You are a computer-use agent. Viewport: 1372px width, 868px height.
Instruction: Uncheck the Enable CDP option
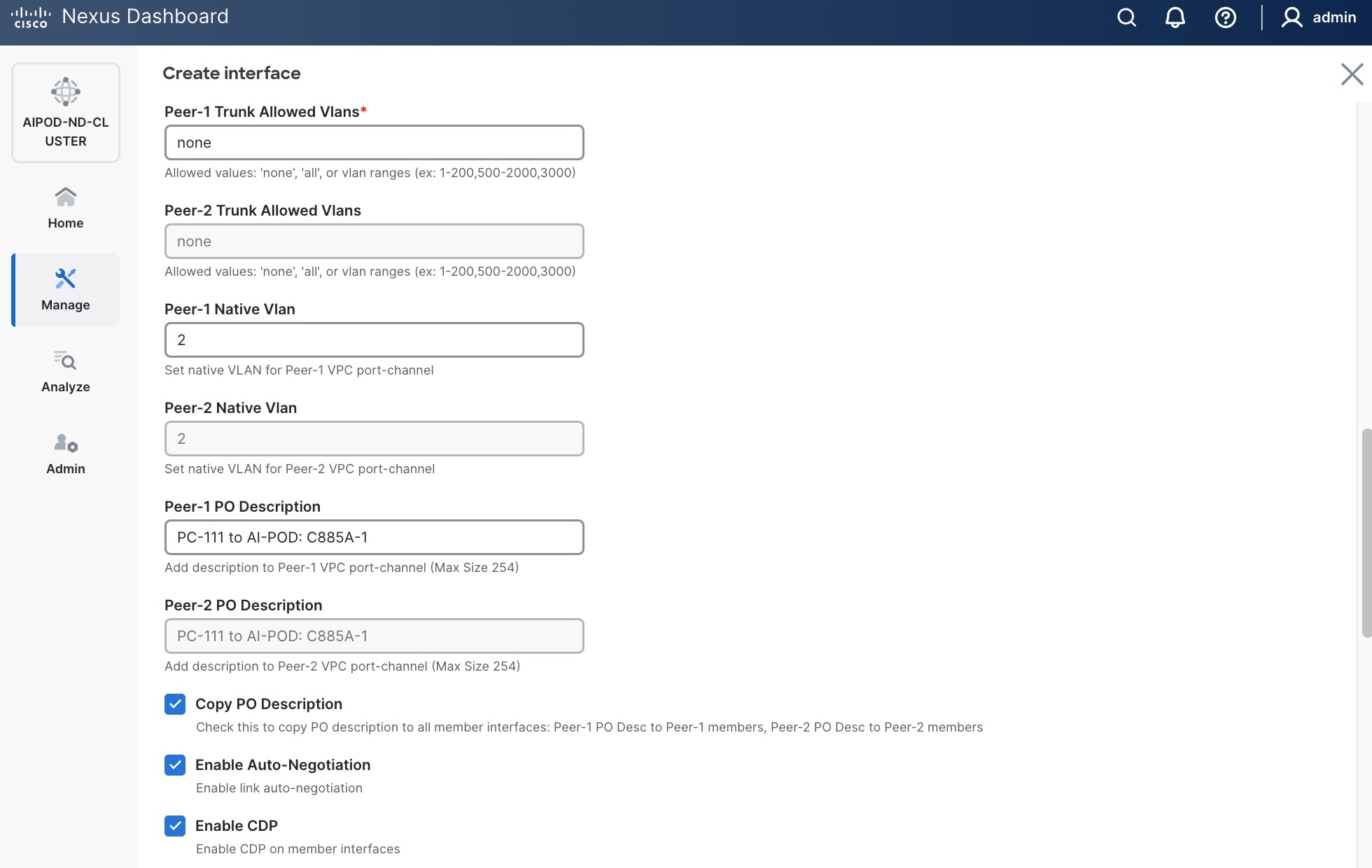[x=175, y=826]
